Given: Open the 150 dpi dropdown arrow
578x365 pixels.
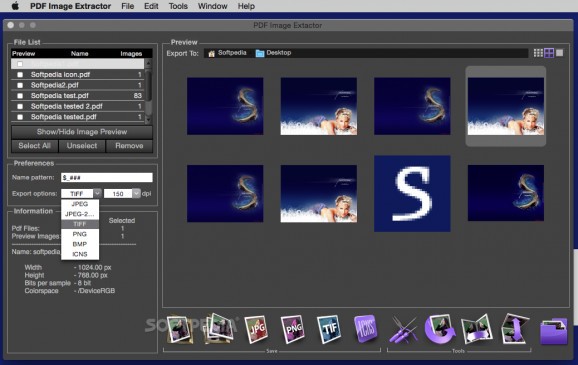Looking at the screenshot, I should [136, 193].
